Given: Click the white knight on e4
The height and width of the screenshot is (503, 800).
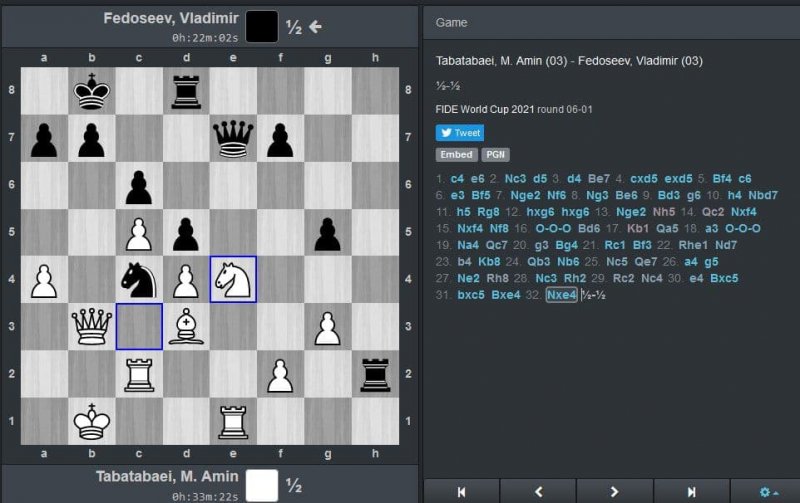Looking at the screenshot, I should pyautogui.click(x=233, y=279).
